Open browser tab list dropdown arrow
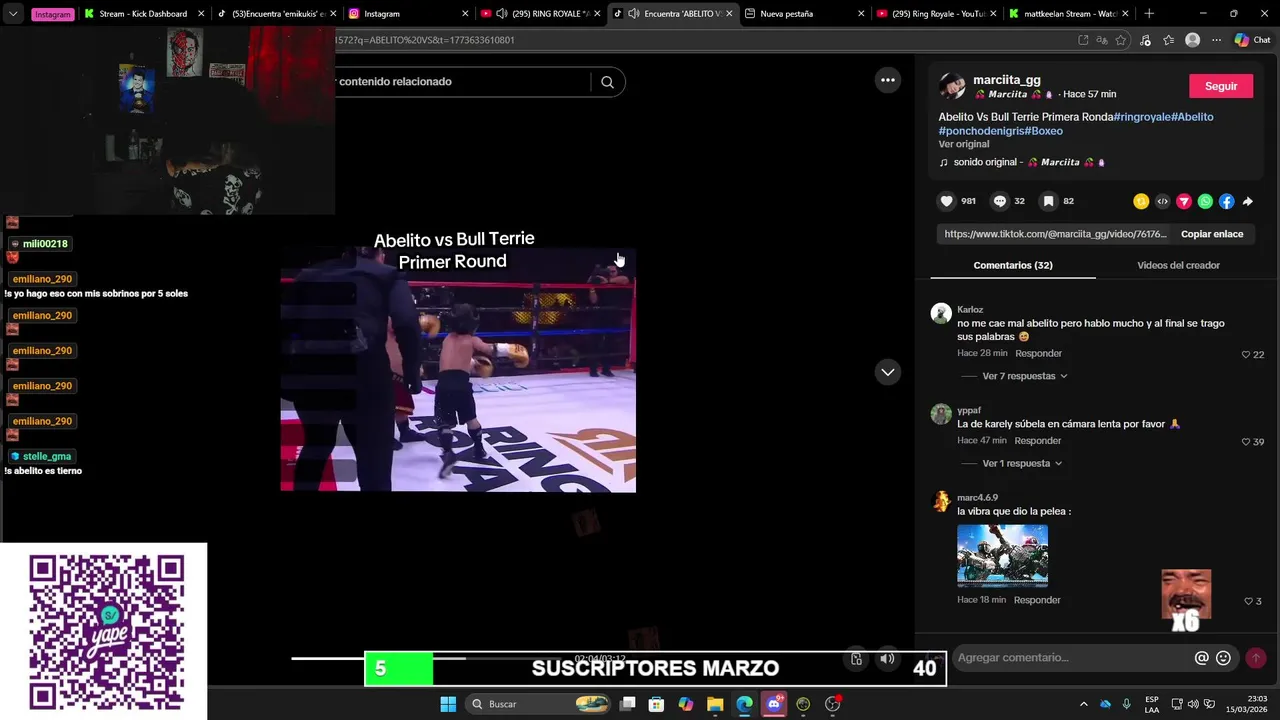The height and width of the screenshot is (720, 1280). click(13, 14)
